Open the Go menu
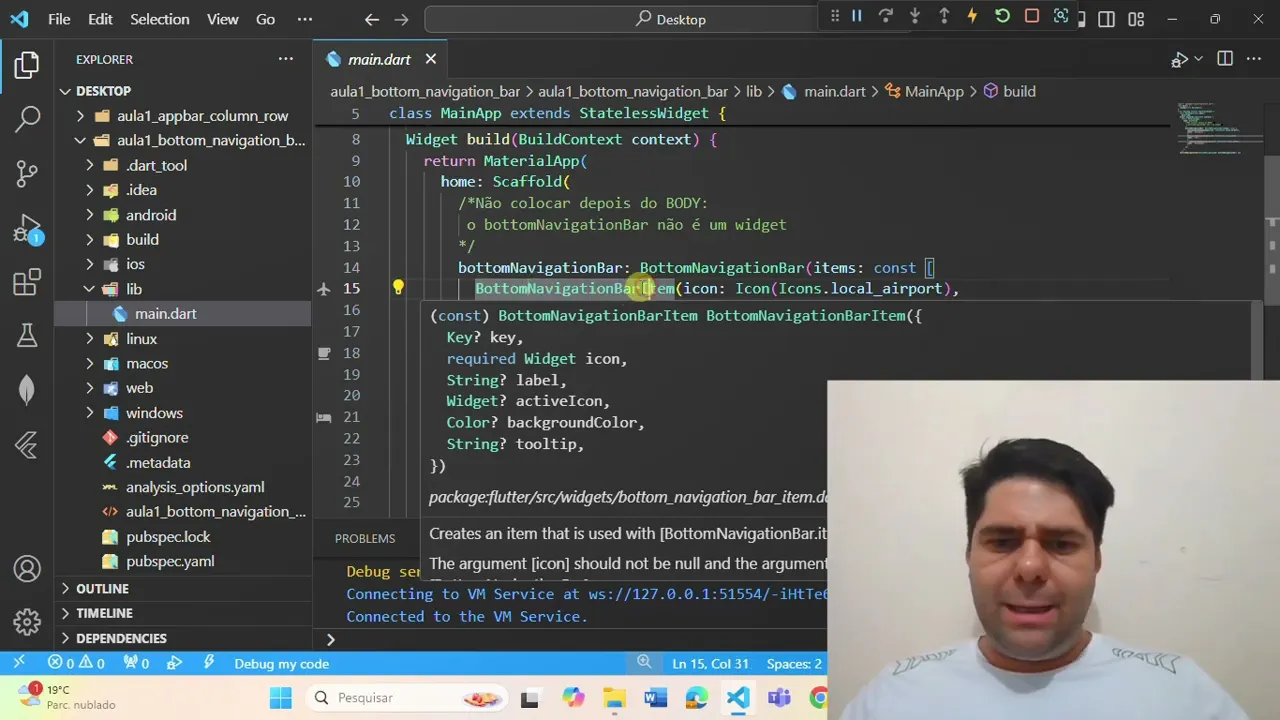The width and height of the screenshot is (1280, 720). (265, 19)
